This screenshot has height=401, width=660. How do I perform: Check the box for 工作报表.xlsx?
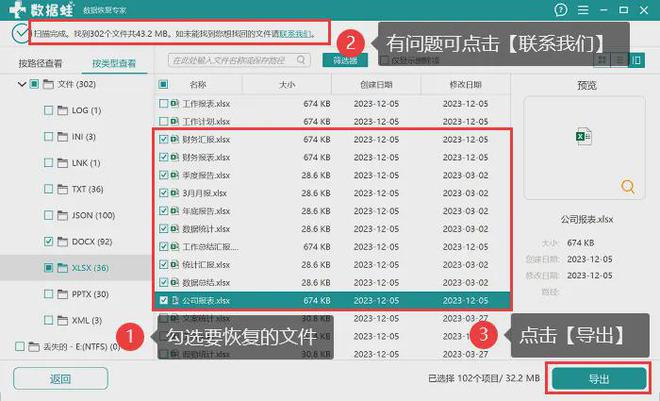[x=163, y=104]
